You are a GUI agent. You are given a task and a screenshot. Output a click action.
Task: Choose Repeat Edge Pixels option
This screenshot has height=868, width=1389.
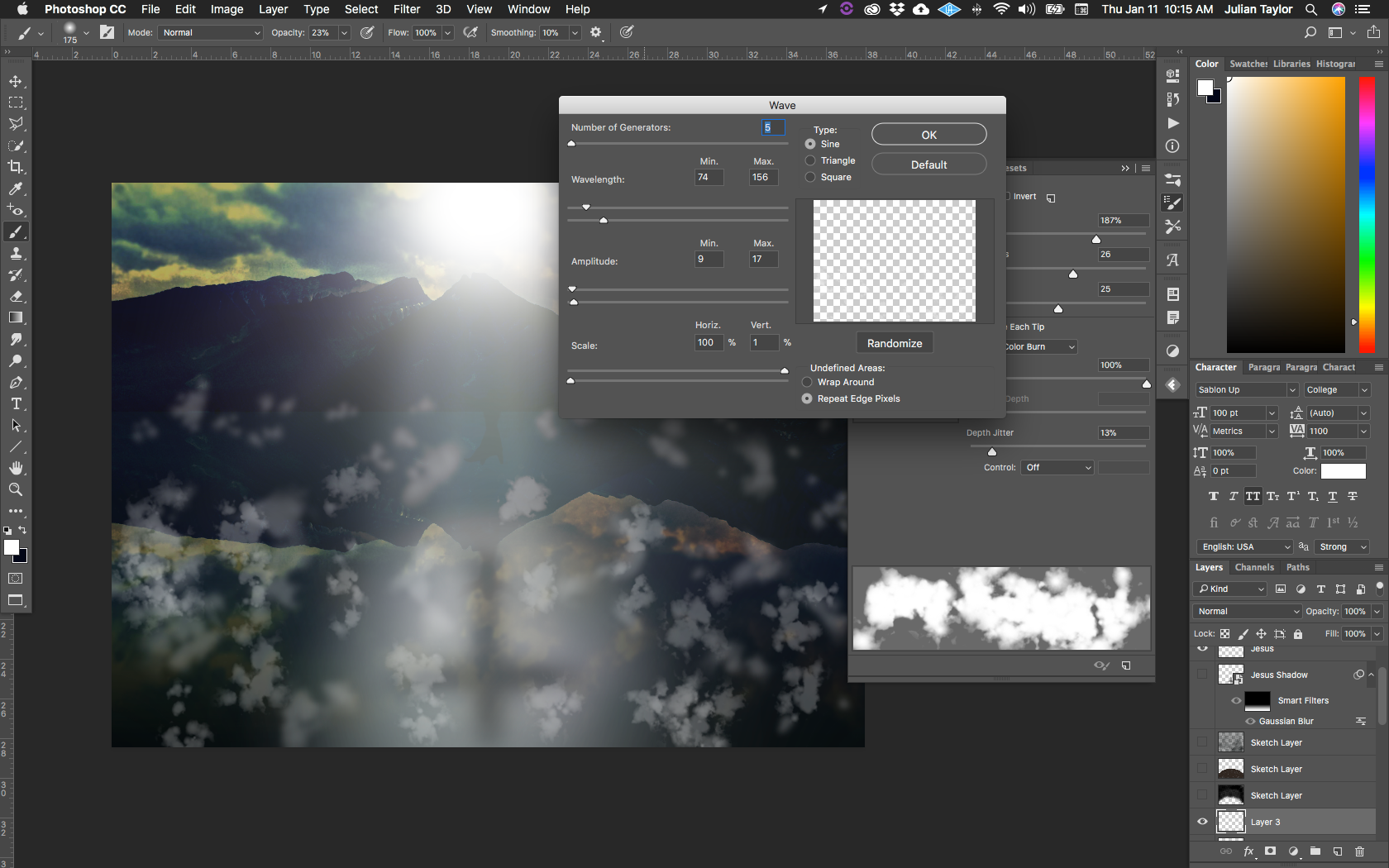pos(807,398)
